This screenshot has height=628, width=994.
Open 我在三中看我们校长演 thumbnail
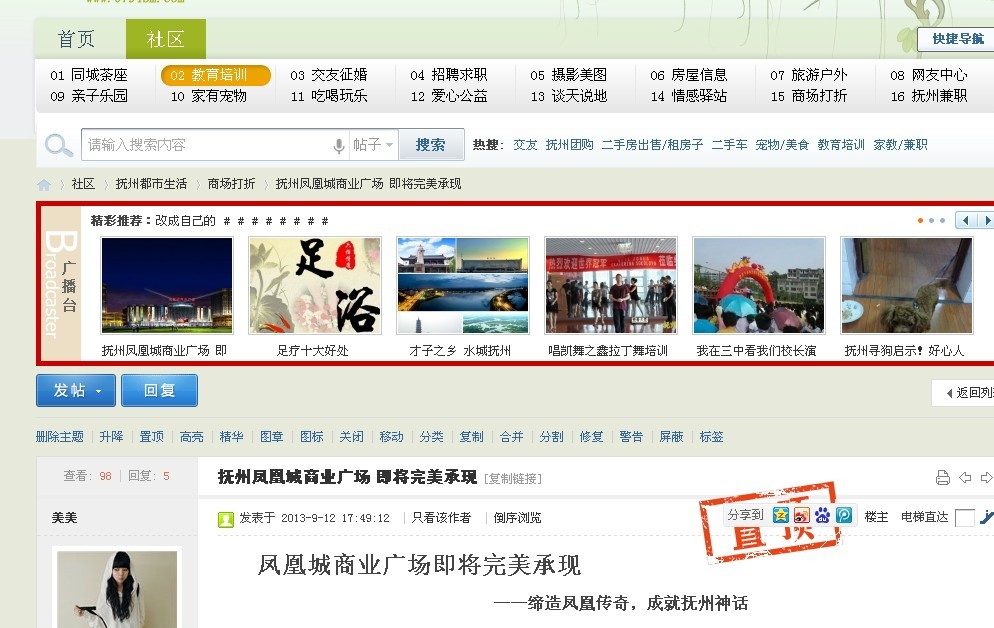tap(759, 285)
